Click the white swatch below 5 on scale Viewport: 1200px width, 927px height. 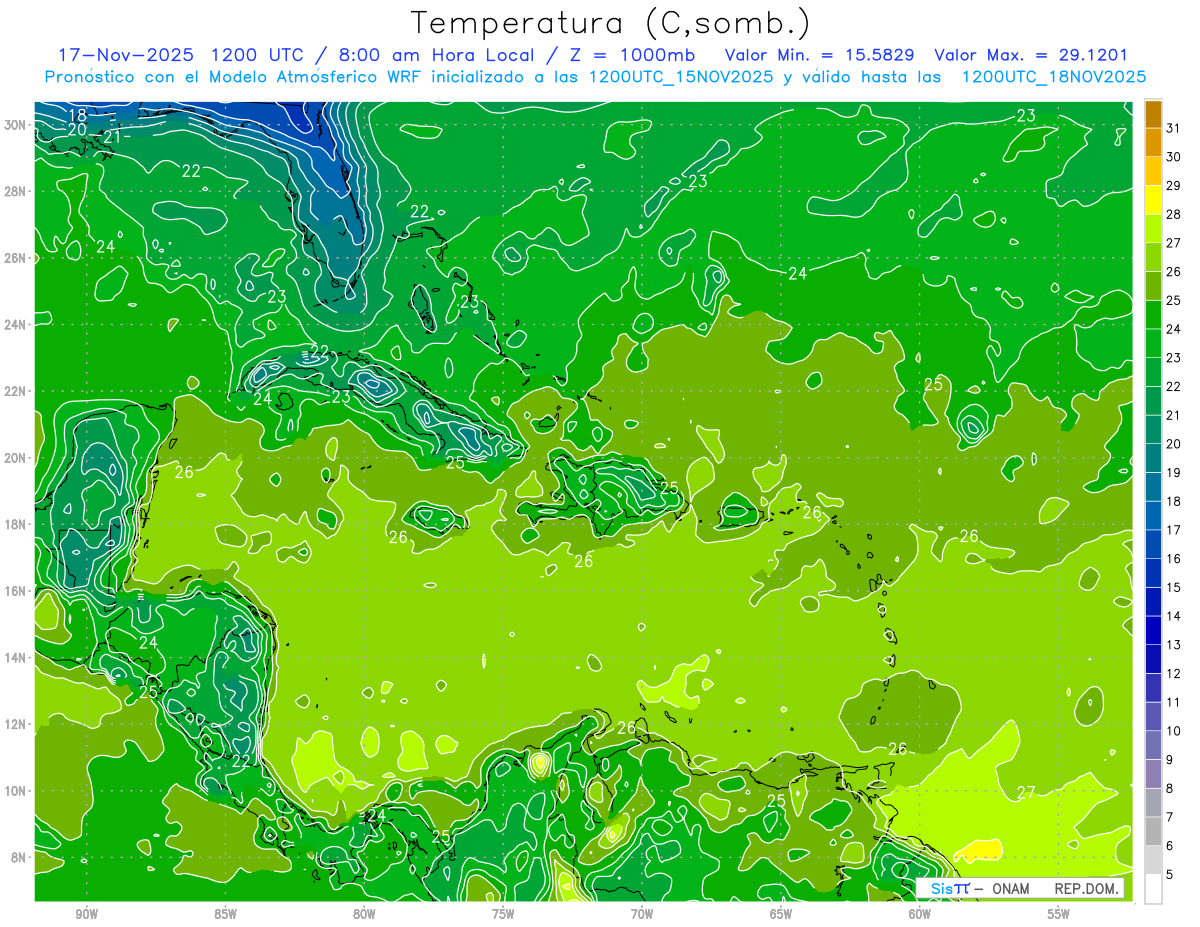[x=1153, y=889]
